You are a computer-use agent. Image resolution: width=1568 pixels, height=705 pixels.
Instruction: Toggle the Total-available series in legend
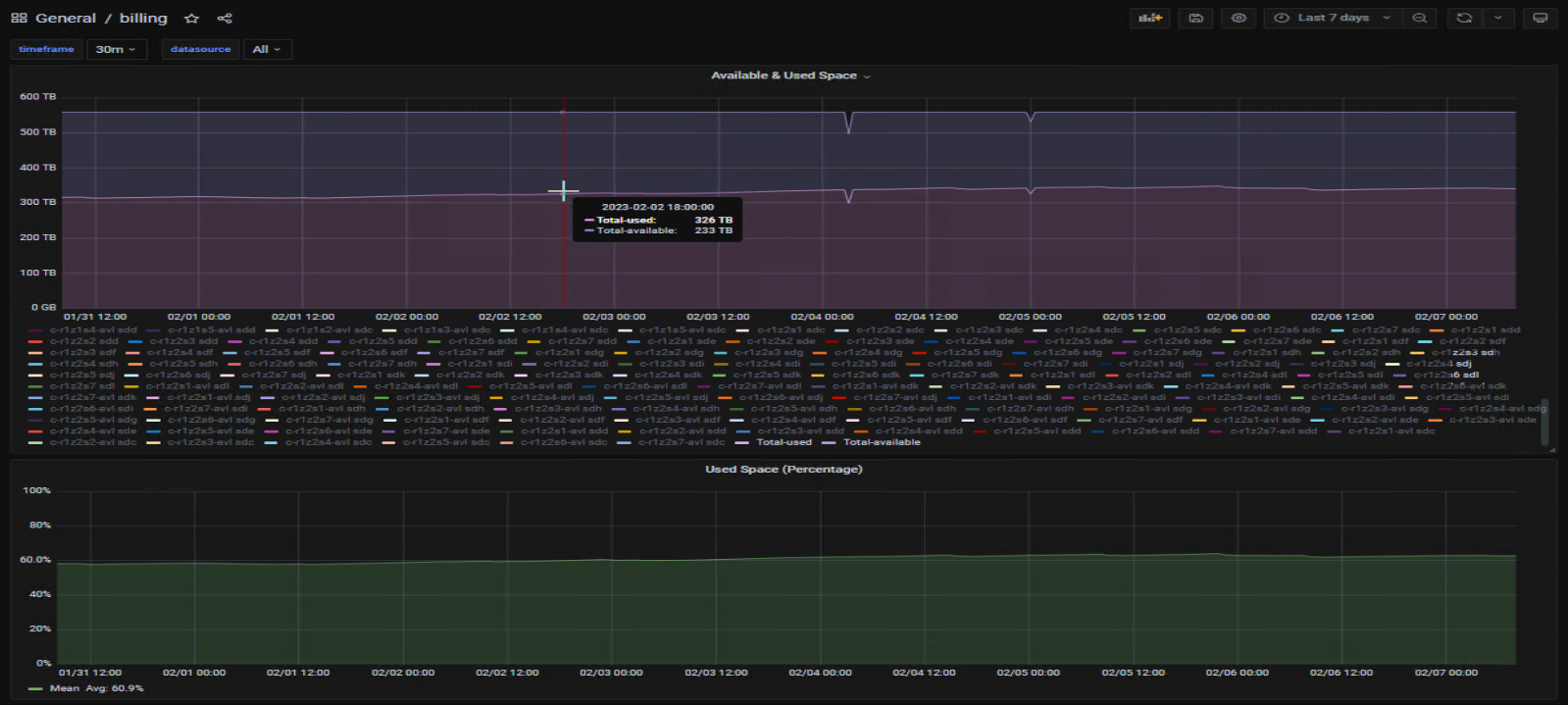[881, 442]
